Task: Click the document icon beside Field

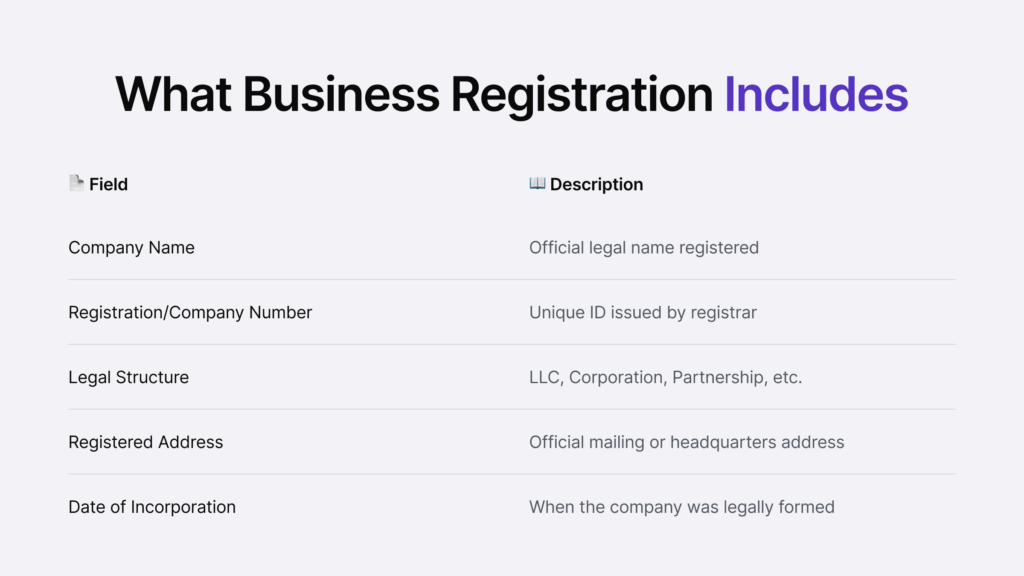Action: (x=76, y=183)
